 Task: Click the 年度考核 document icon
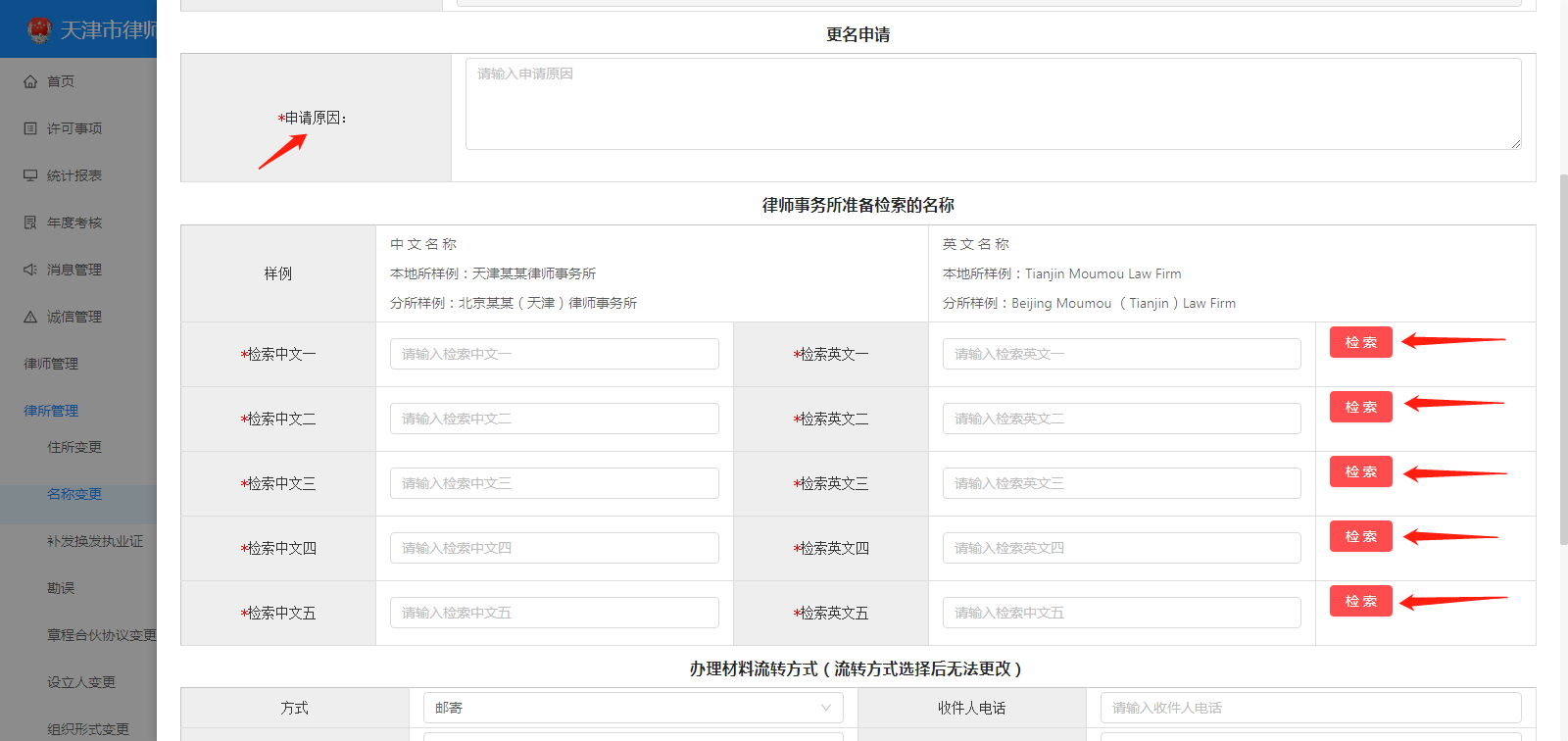click(30, 222)
